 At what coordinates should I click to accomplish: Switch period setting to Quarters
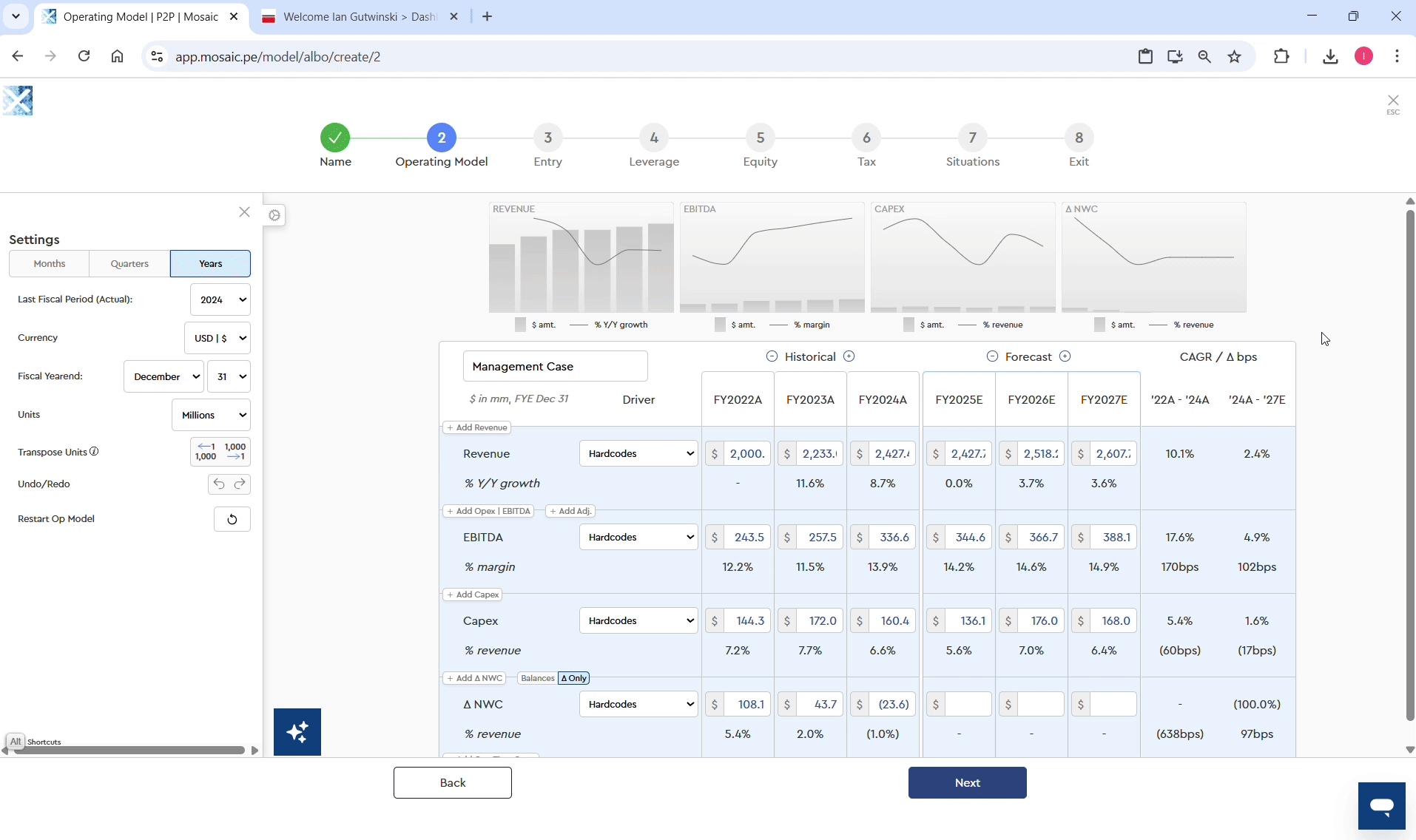click(129, 264)
